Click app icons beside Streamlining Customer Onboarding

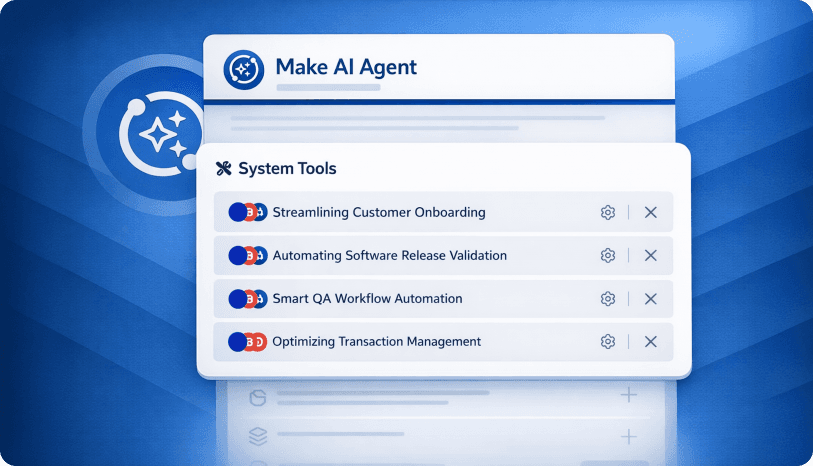click(248, 212)
